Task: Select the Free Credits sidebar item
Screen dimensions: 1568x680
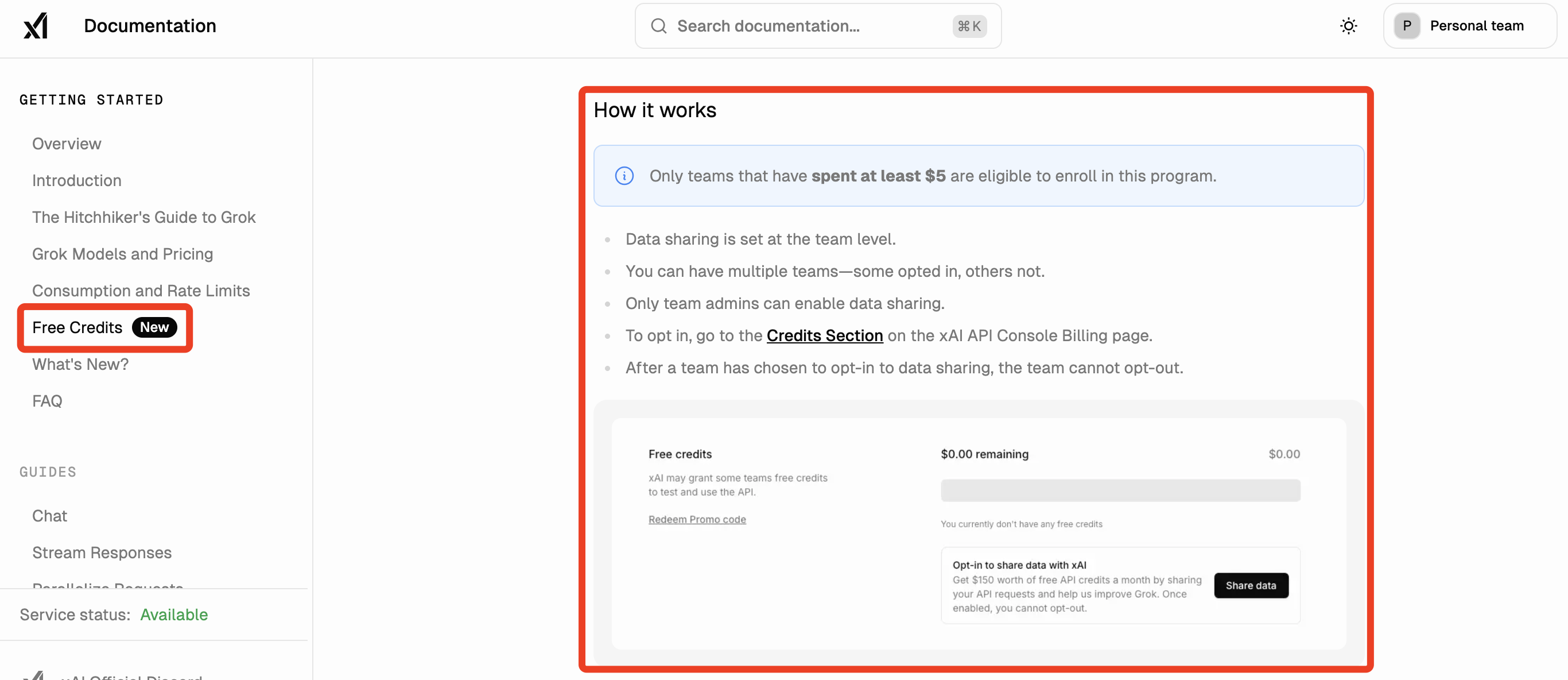Action: click(77, 328)
